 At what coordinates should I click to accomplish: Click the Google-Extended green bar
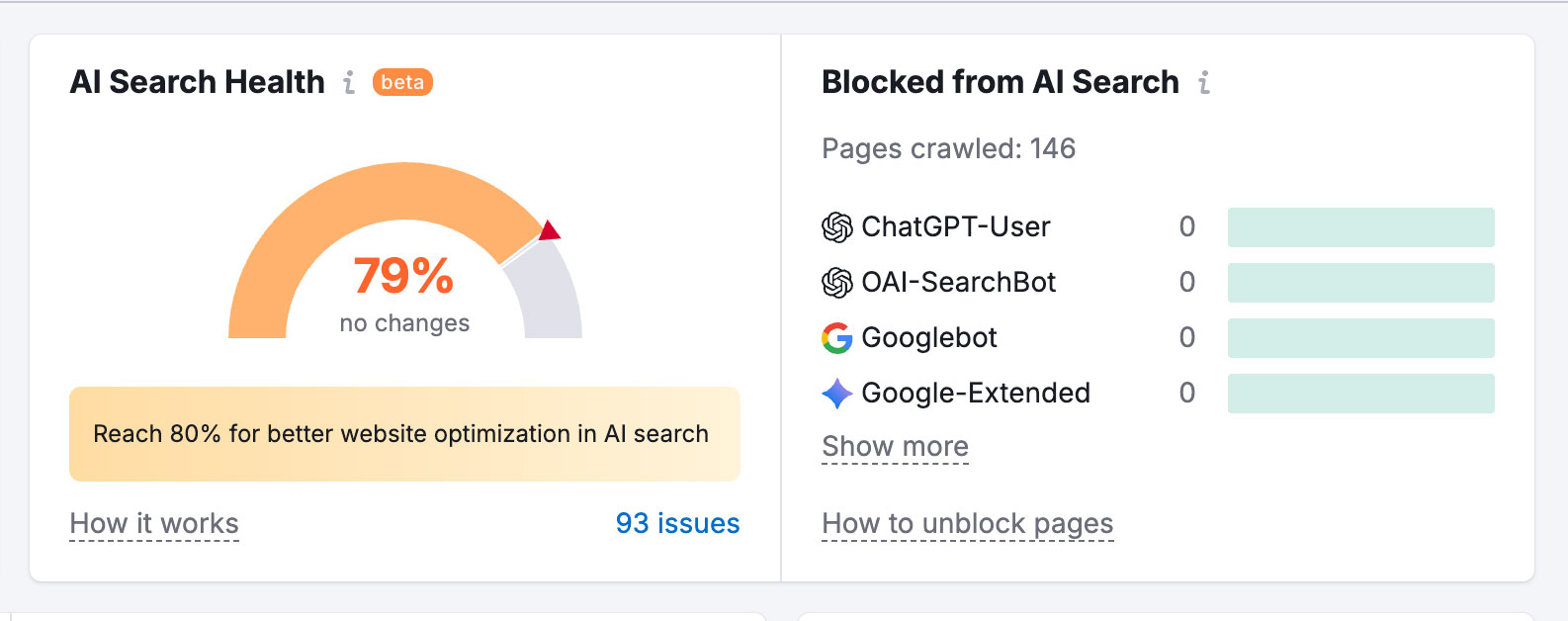pos(1360,394)
